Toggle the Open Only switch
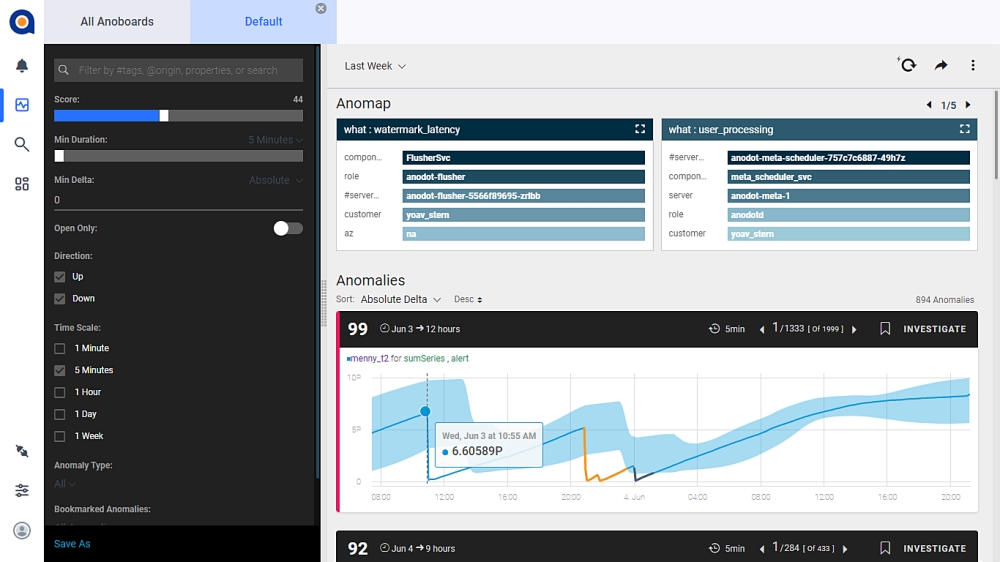The image size is (1000, 562). (x=288, y=228)
